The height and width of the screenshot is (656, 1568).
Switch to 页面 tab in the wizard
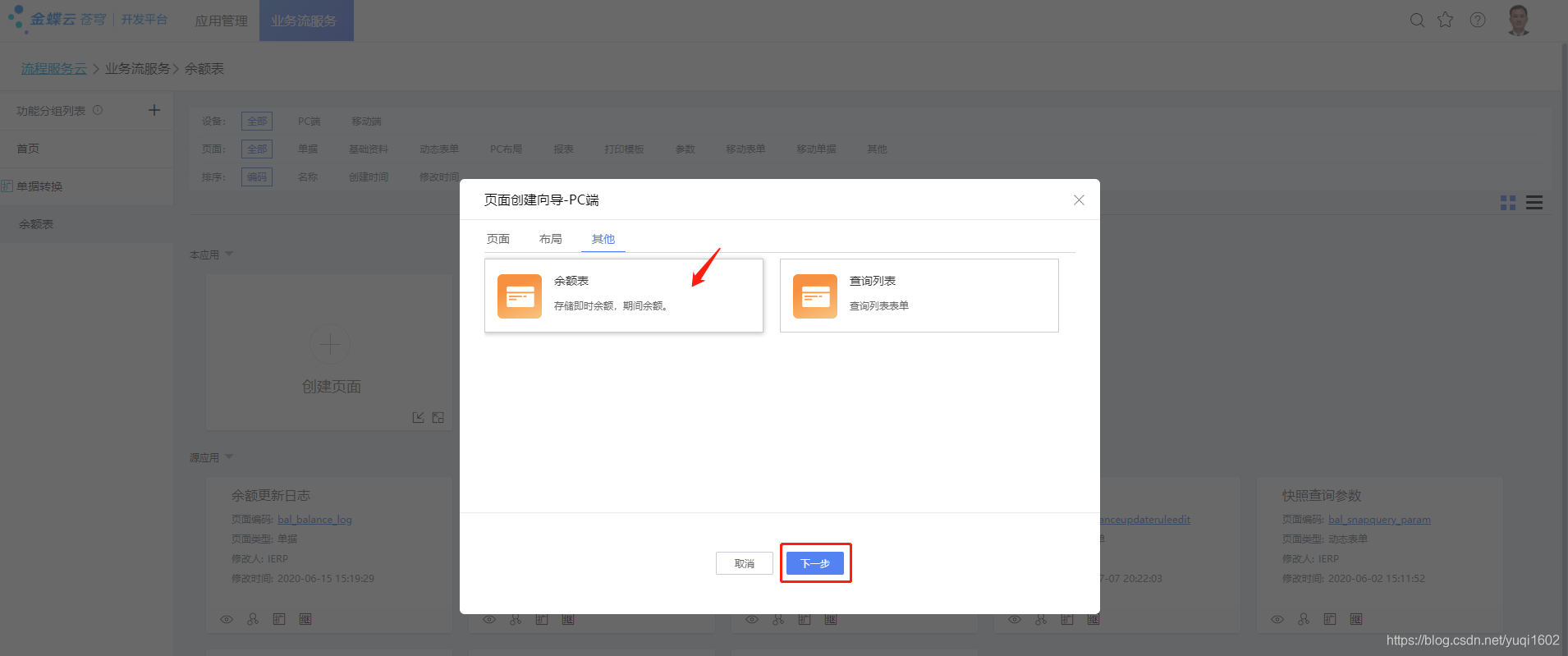coord(498,239)
